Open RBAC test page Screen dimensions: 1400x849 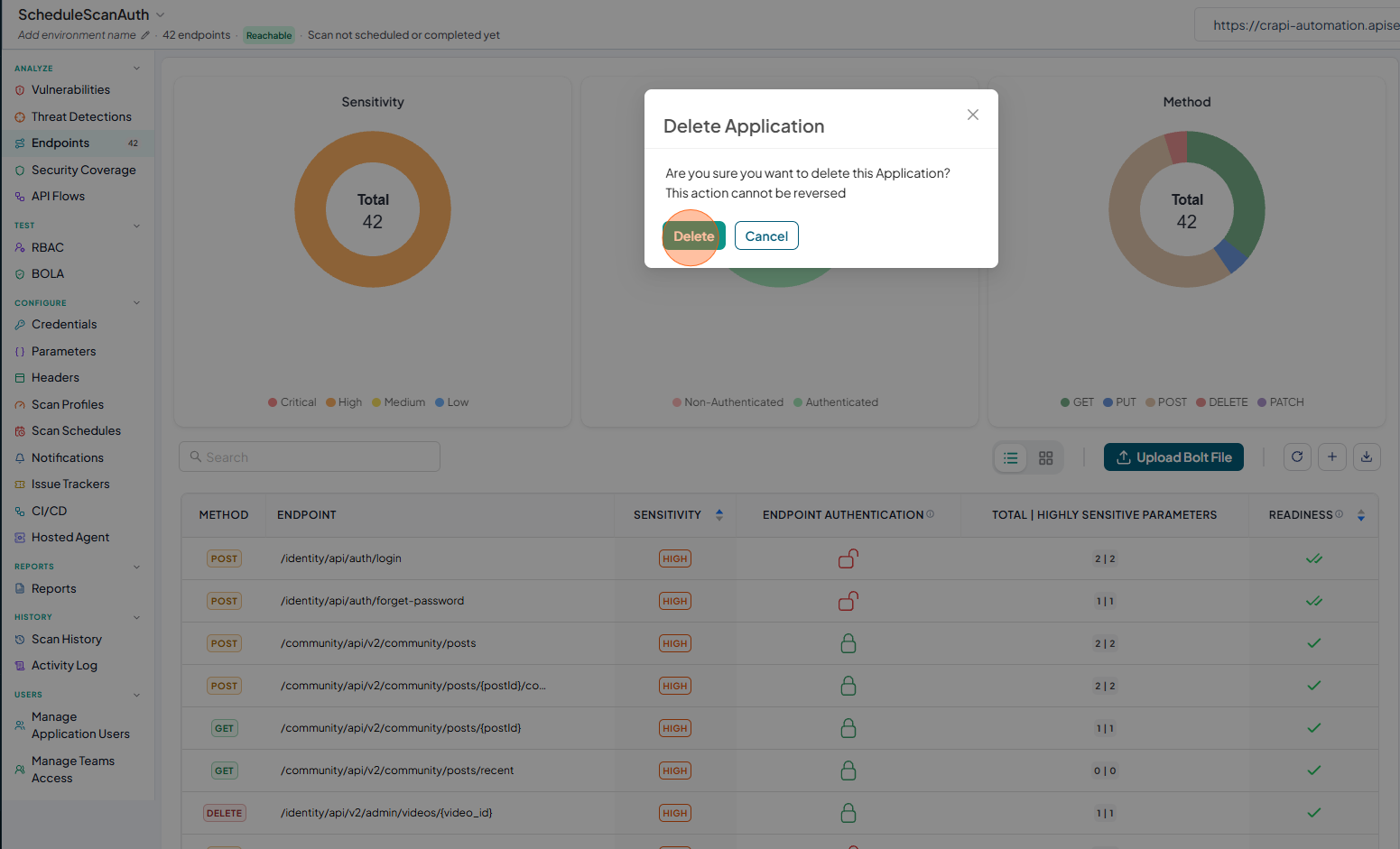[x=47, y=248]
